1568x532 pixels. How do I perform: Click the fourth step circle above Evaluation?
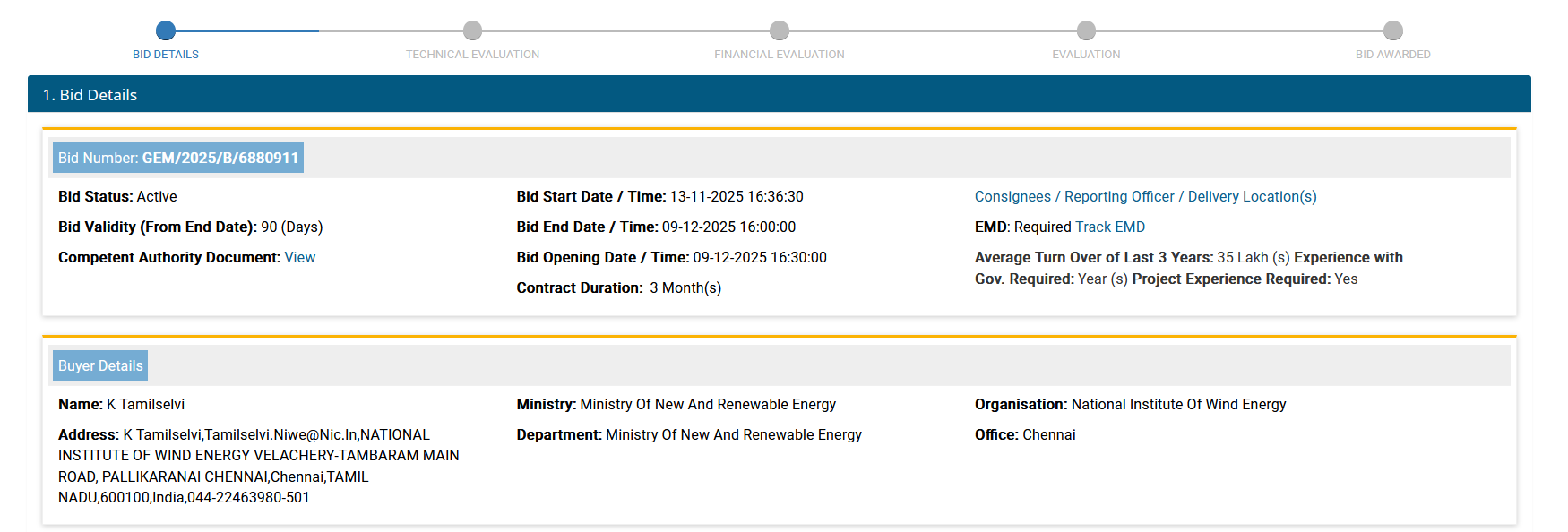[1086, 30]
